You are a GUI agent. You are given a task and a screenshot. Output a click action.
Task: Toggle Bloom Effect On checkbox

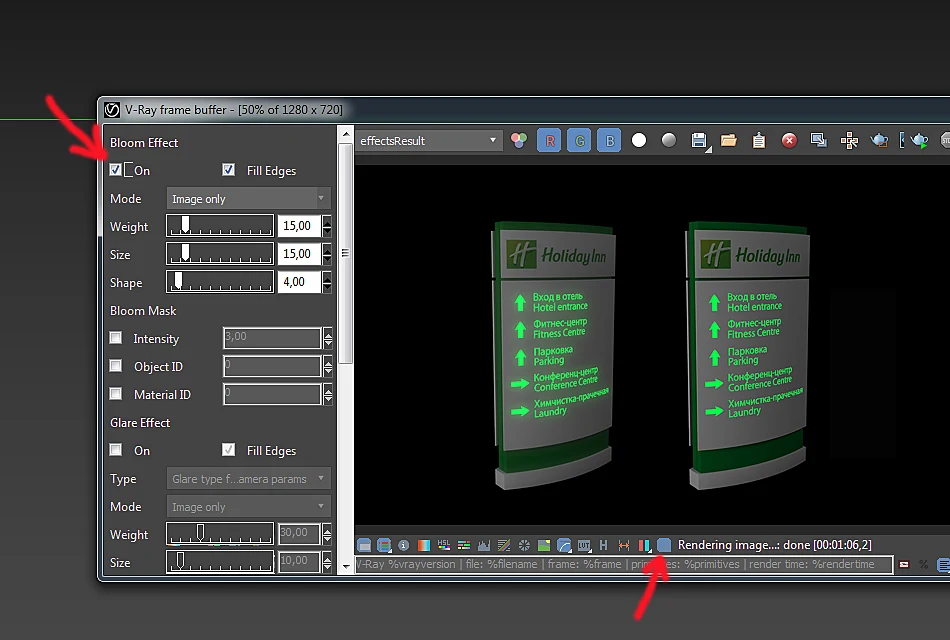pos(115,170)
